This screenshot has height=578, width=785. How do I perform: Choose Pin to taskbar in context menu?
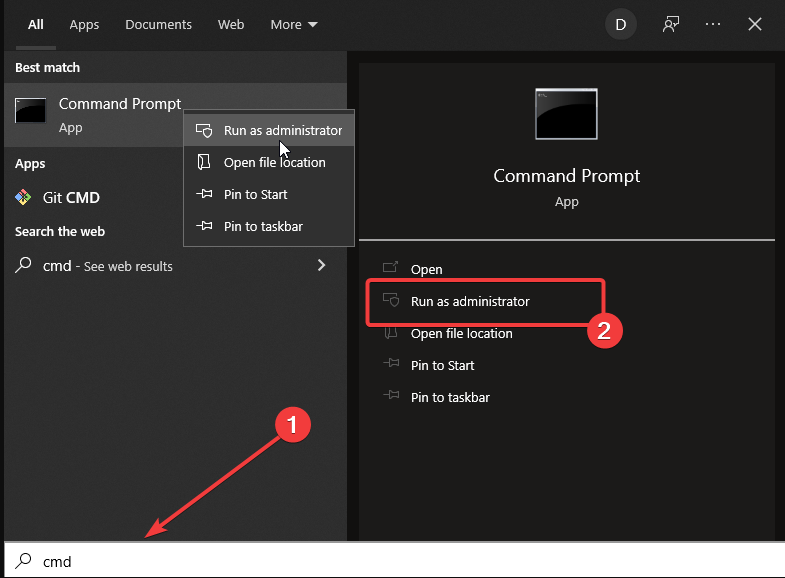tap(269, 226)
